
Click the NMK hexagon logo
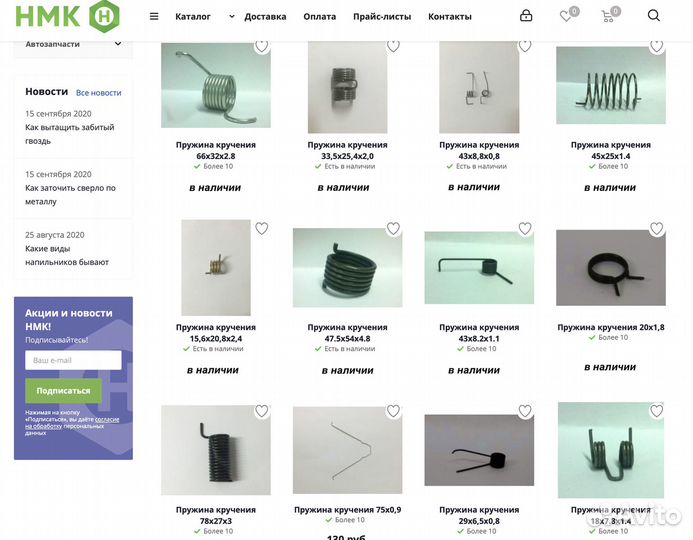pos(68,16)
